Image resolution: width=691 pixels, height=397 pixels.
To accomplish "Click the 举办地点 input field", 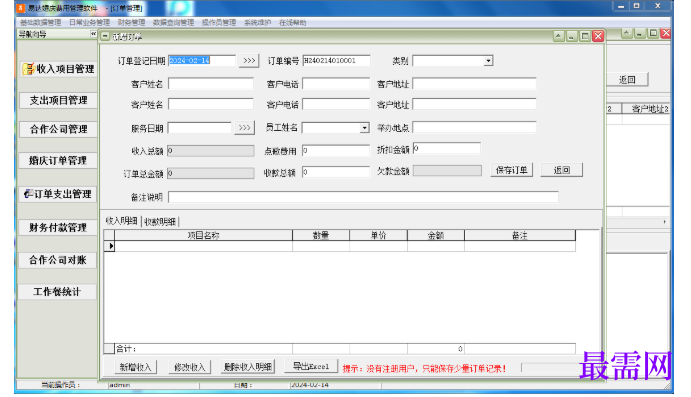I will click(x=474, y=128).
